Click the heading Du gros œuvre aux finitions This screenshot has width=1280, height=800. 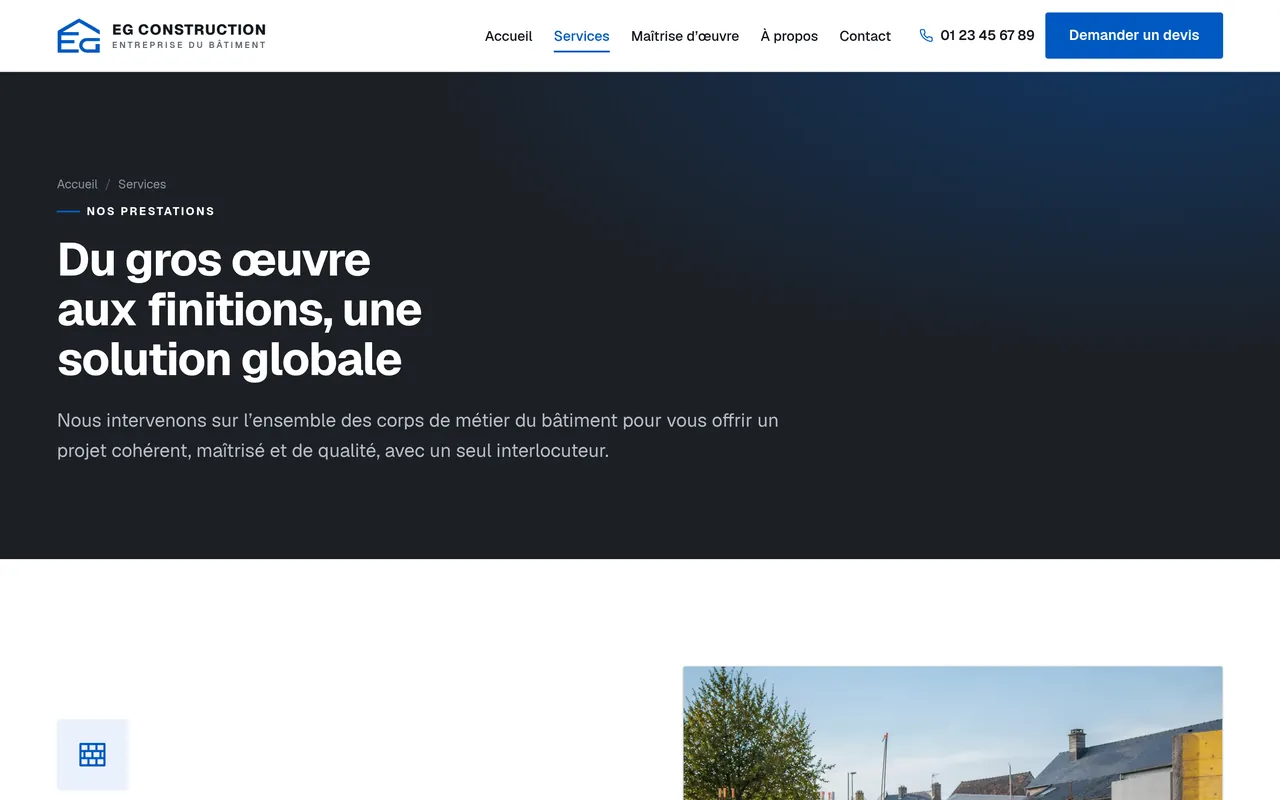(240, 309)
